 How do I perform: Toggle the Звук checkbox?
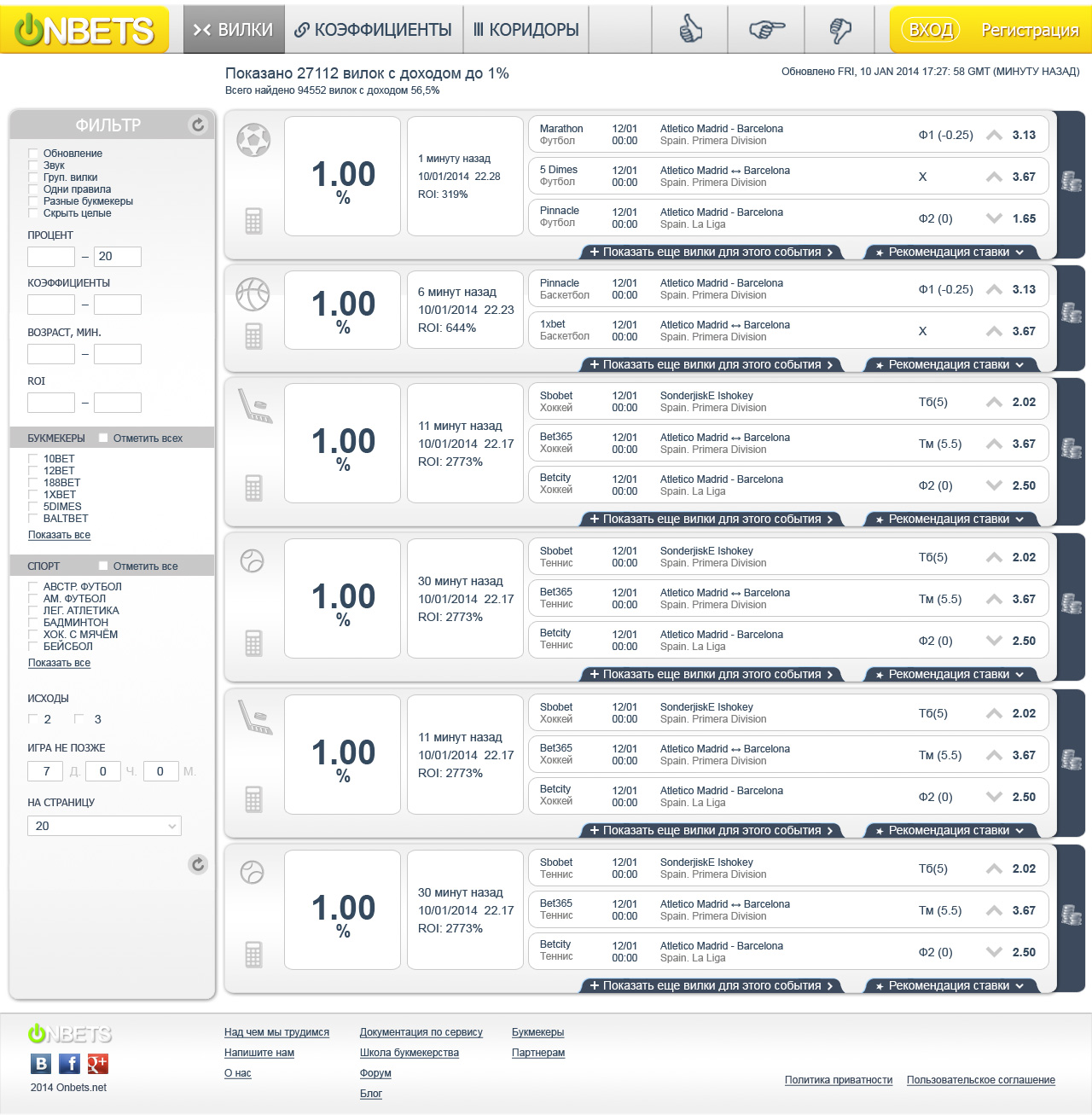[33, 166]
